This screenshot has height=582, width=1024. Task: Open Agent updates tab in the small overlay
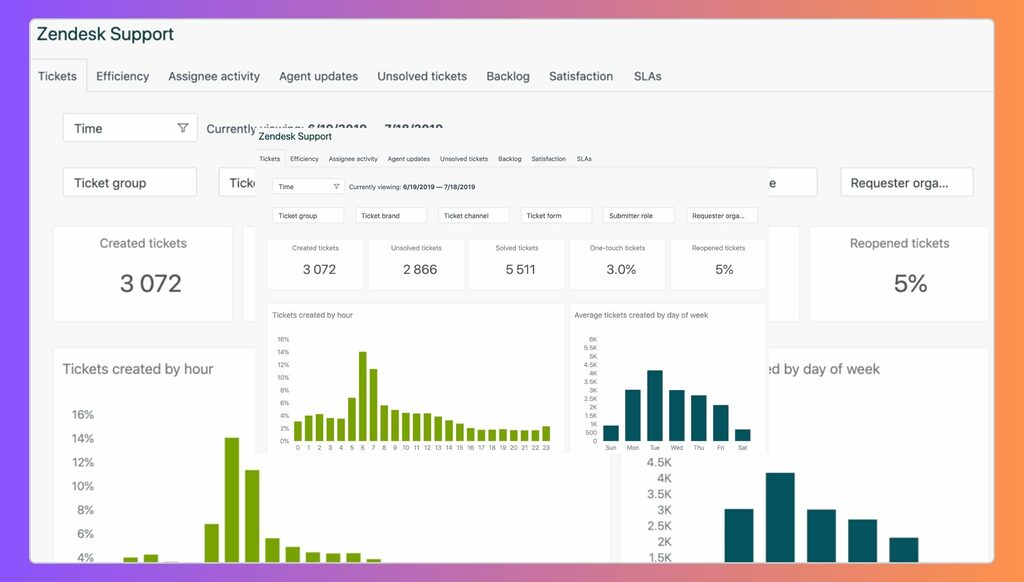(409, 159)
